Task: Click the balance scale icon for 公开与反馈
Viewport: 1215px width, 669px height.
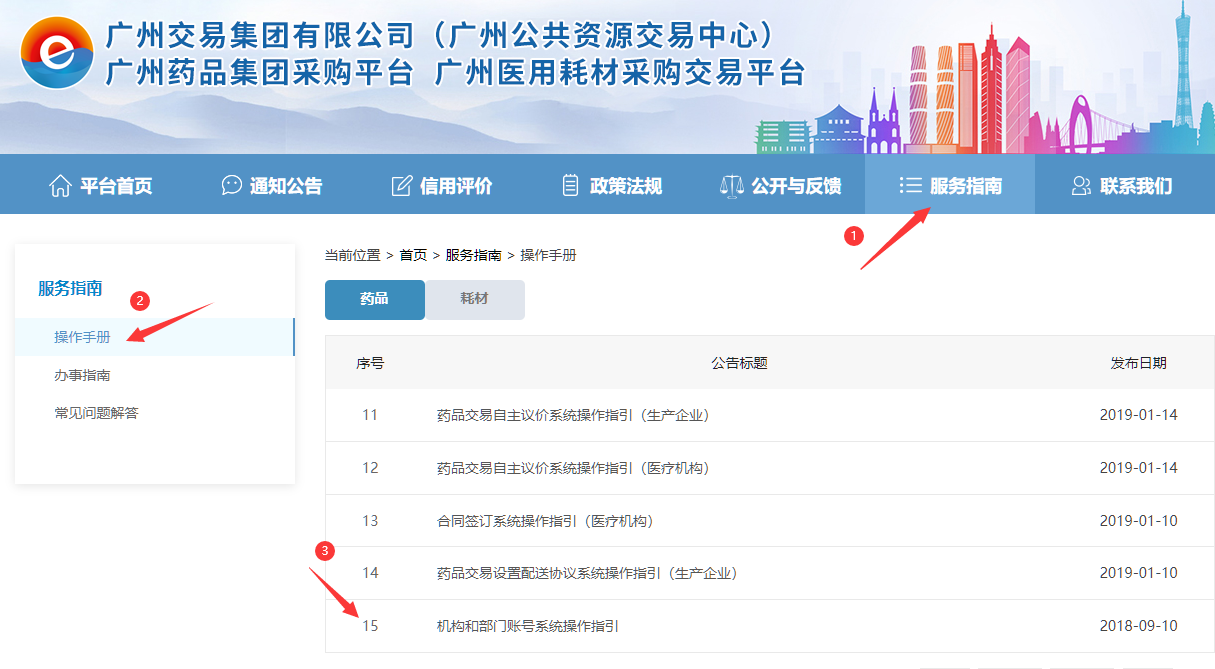Action: 733,186
